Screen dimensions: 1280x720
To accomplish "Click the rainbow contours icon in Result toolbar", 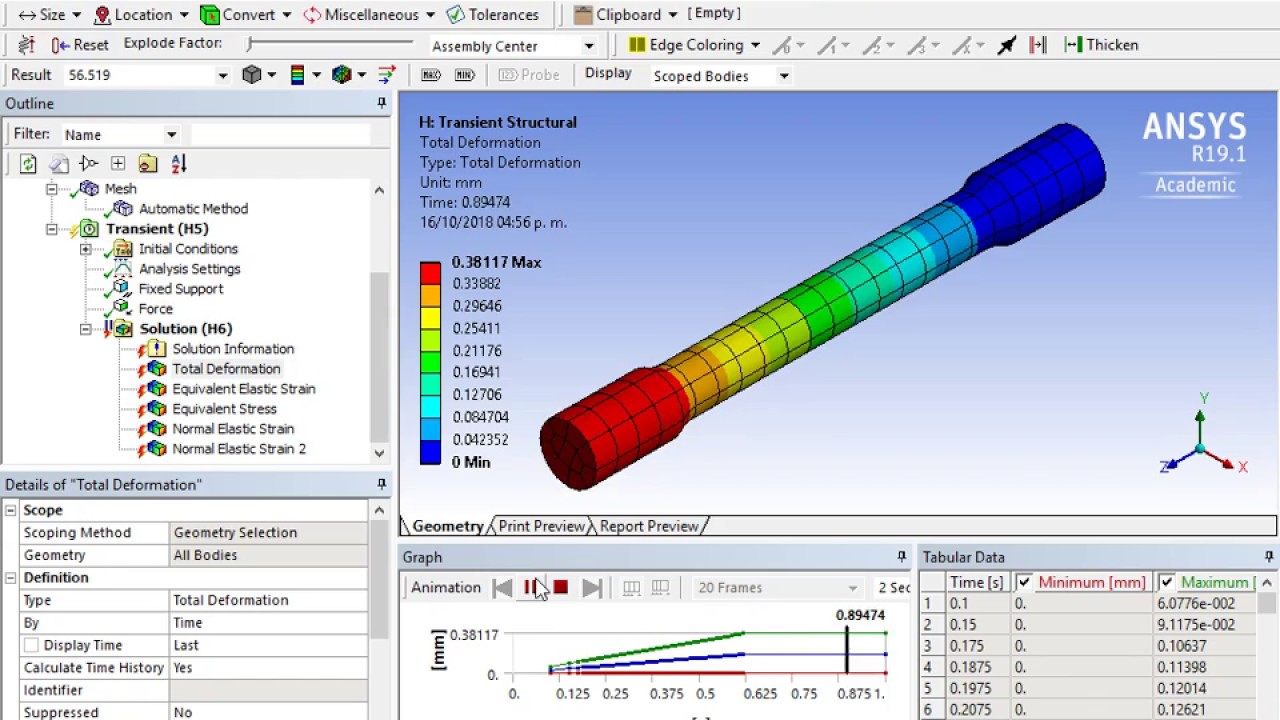I will [297, 75].
